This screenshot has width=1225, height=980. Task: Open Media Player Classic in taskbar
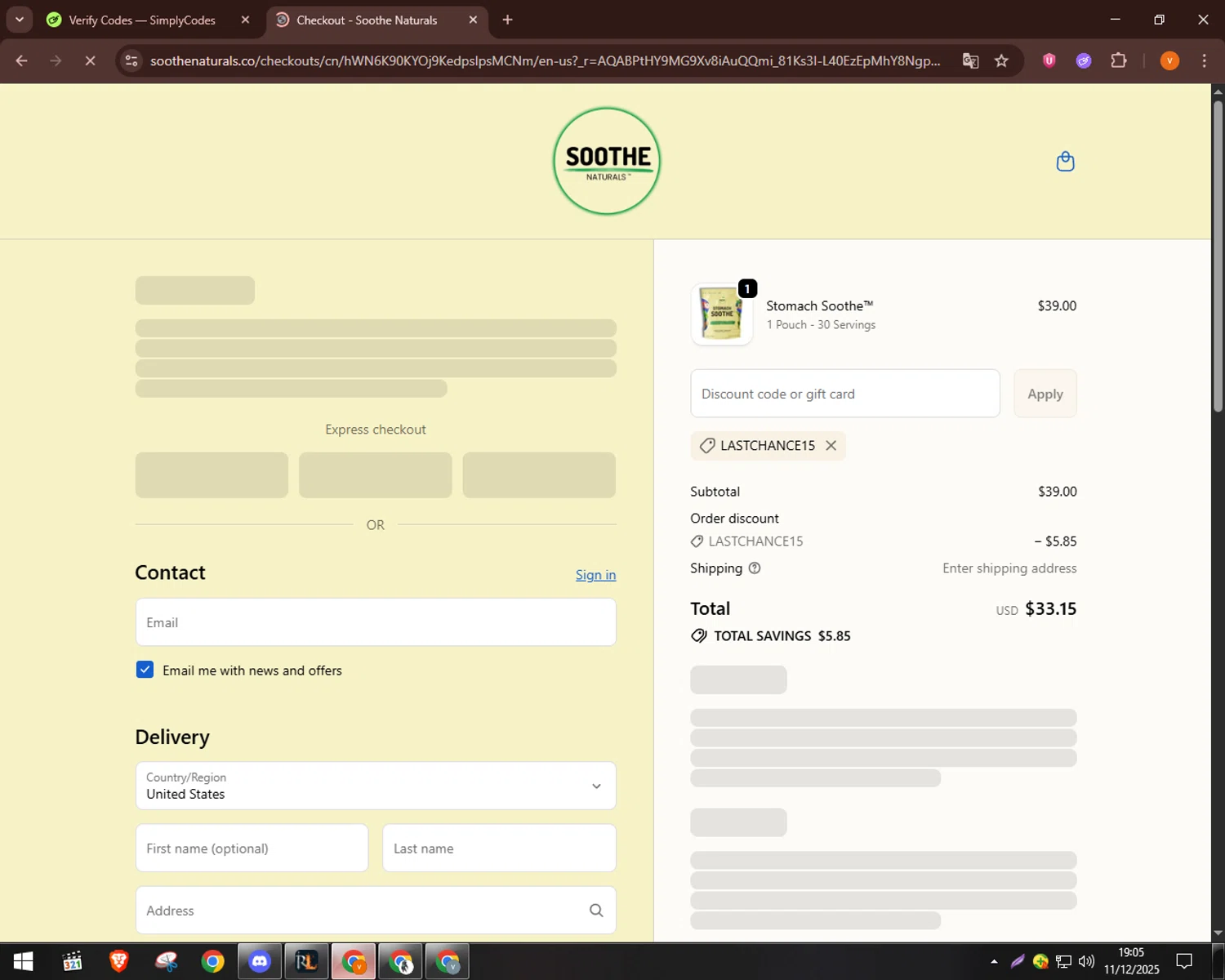[72, 961]
